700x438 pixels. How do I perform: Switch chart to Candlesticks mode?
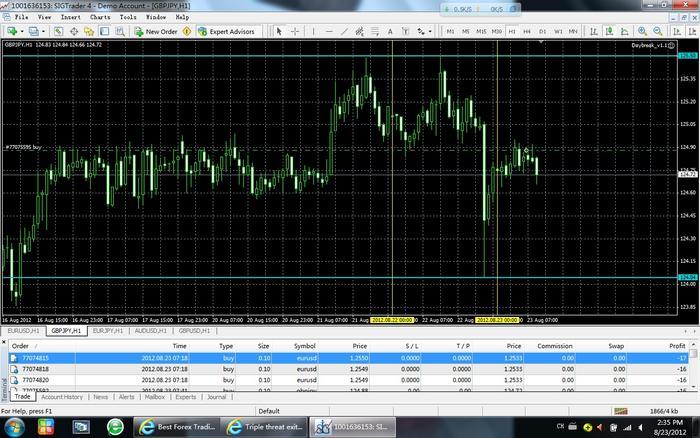pyautogui.click(x=609, y=31)
